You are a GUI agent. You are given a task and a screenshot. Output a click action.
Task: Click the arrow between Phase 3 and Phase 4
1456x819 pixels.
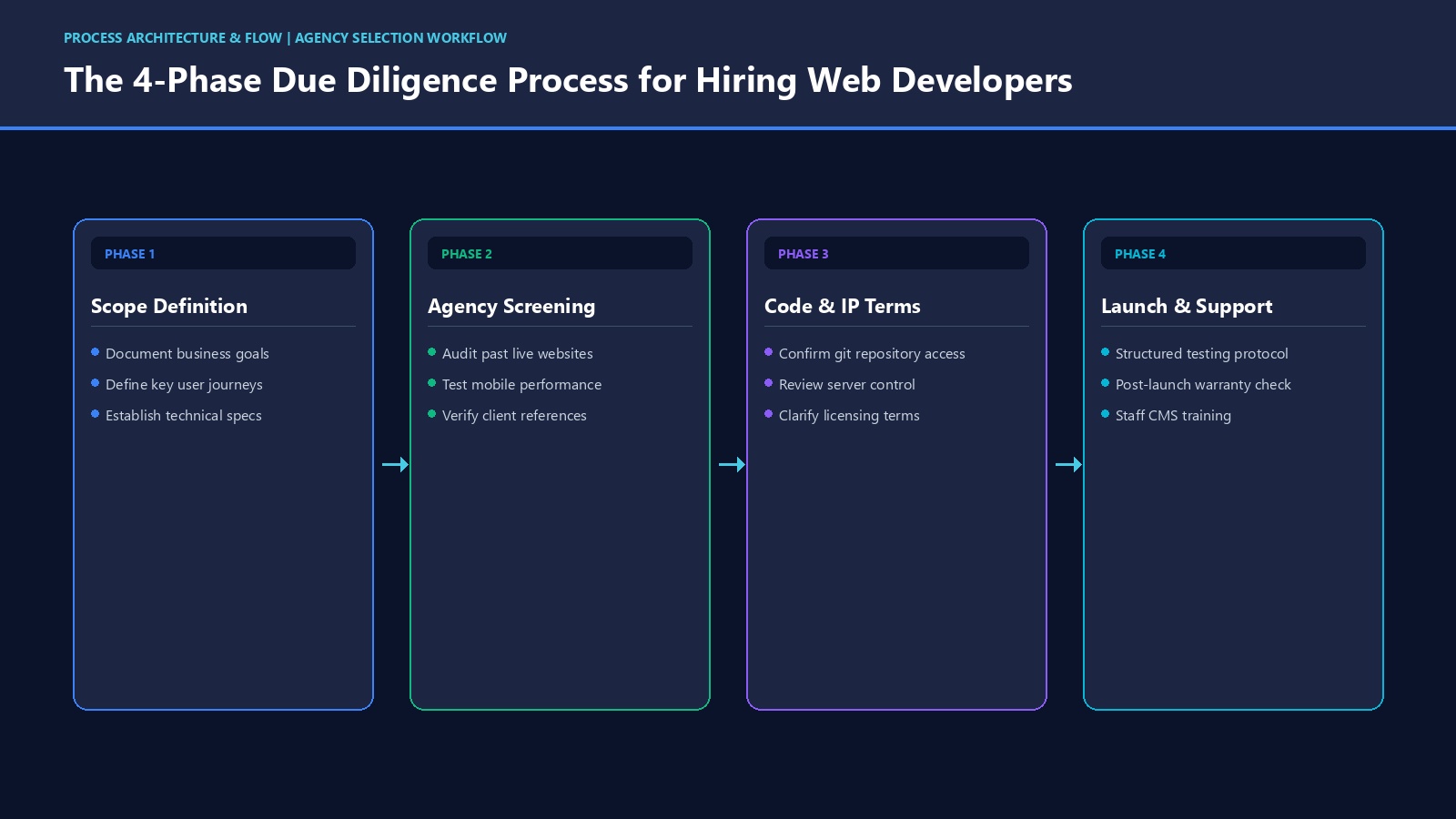coord(1069,465)
